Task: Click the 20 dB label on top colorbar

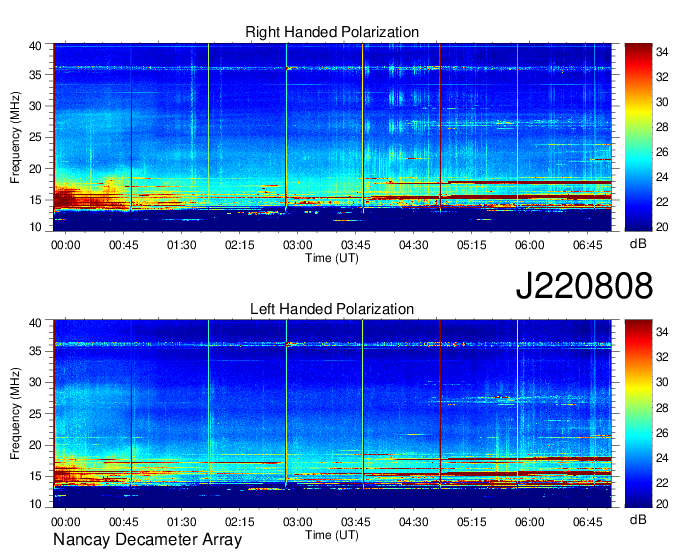Action: pyautogui.click(x=662, y=227)
